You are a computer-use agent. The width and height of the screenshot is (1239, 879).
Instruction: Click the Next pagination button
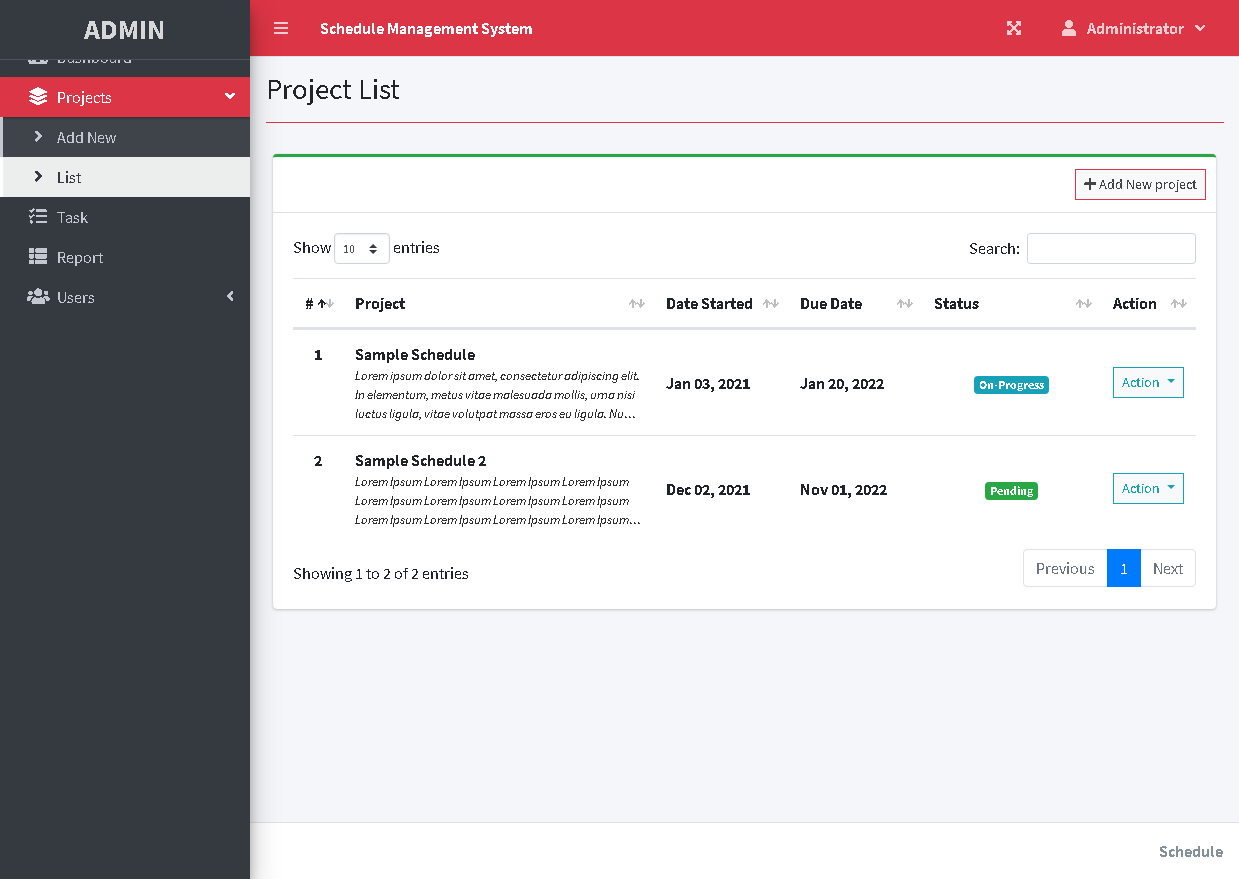(1168, 568)
